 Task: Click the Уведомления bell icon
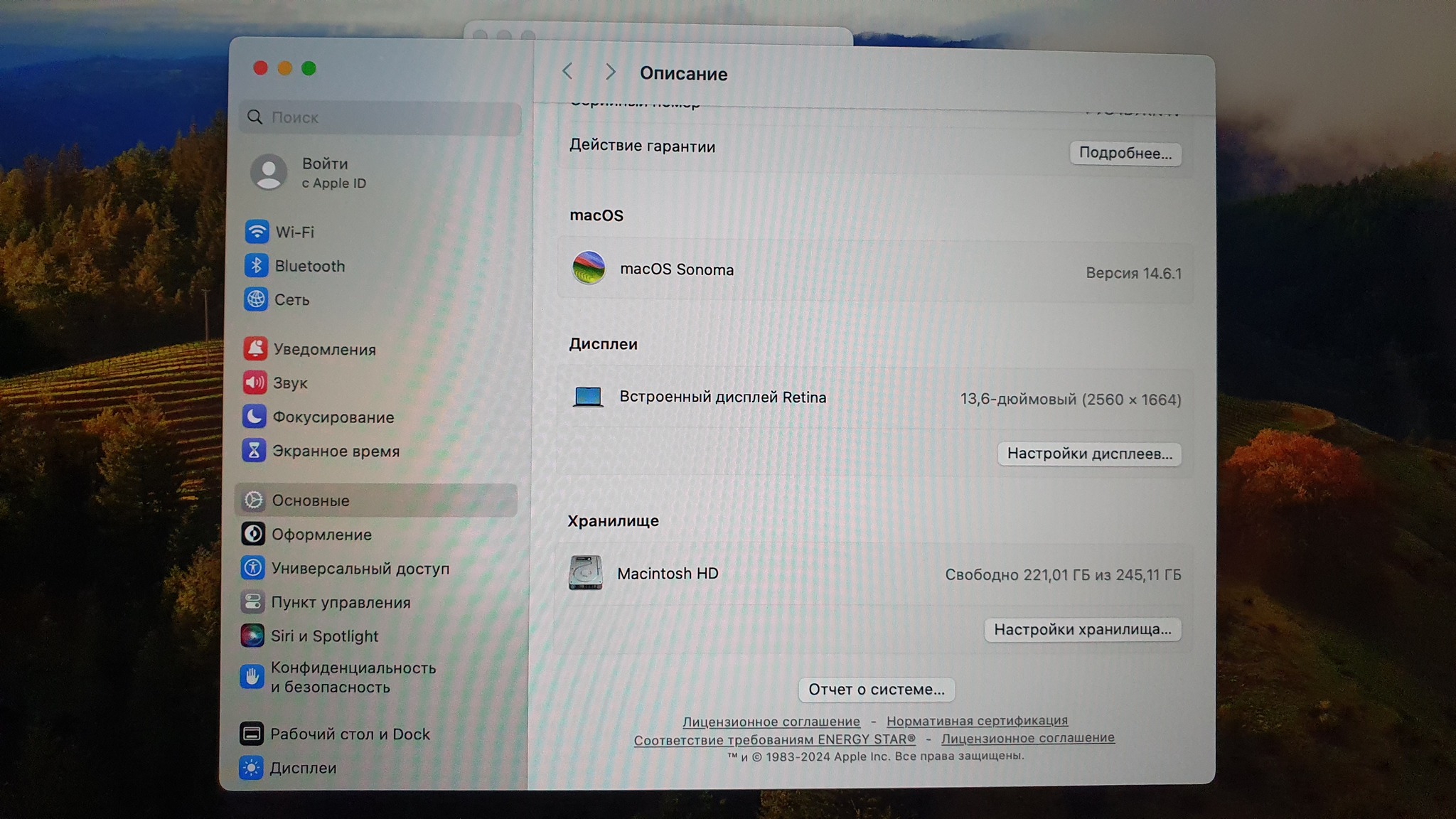(x=255, y=349)
